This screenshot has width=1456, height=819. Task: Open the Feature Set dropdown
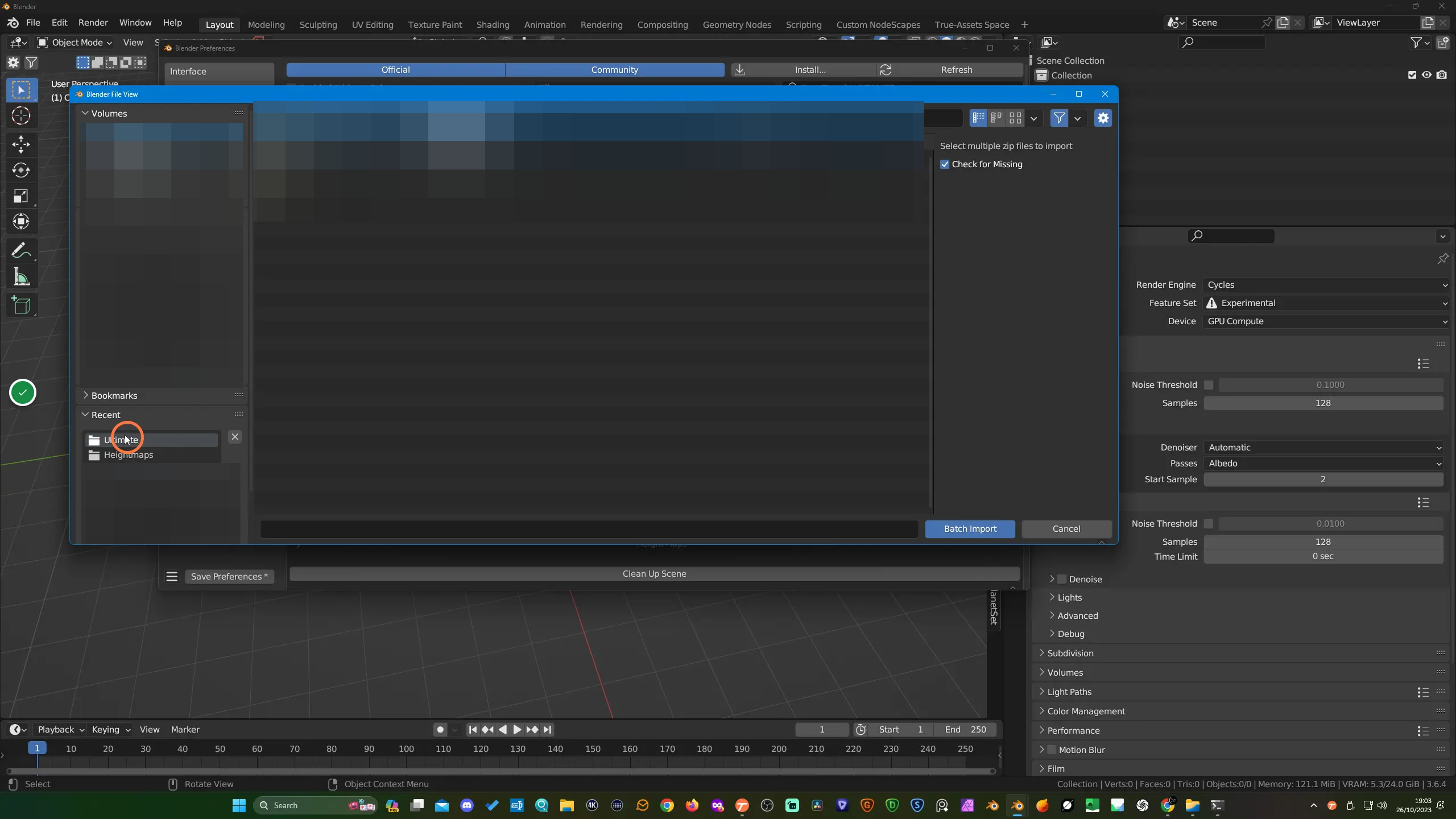pos(1326,303)
